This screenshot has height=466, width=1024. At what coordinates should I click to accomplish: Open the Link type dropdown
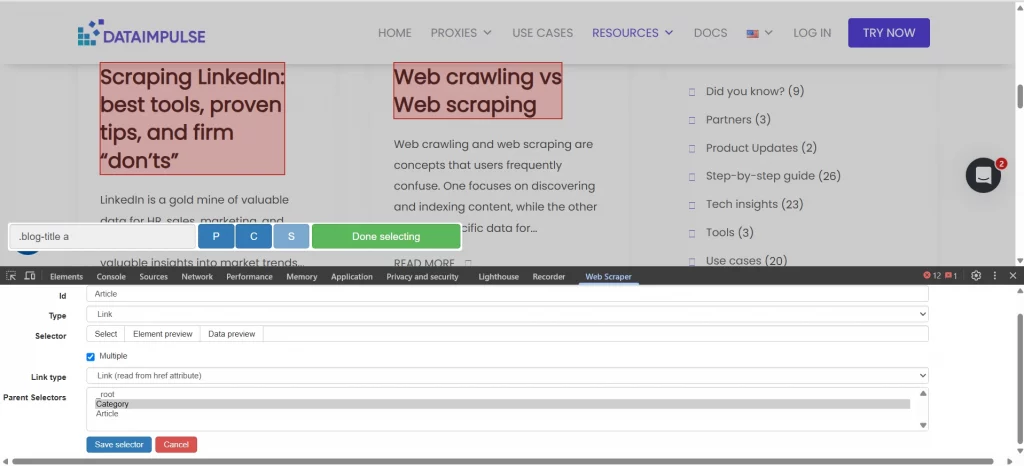(507, 375)
